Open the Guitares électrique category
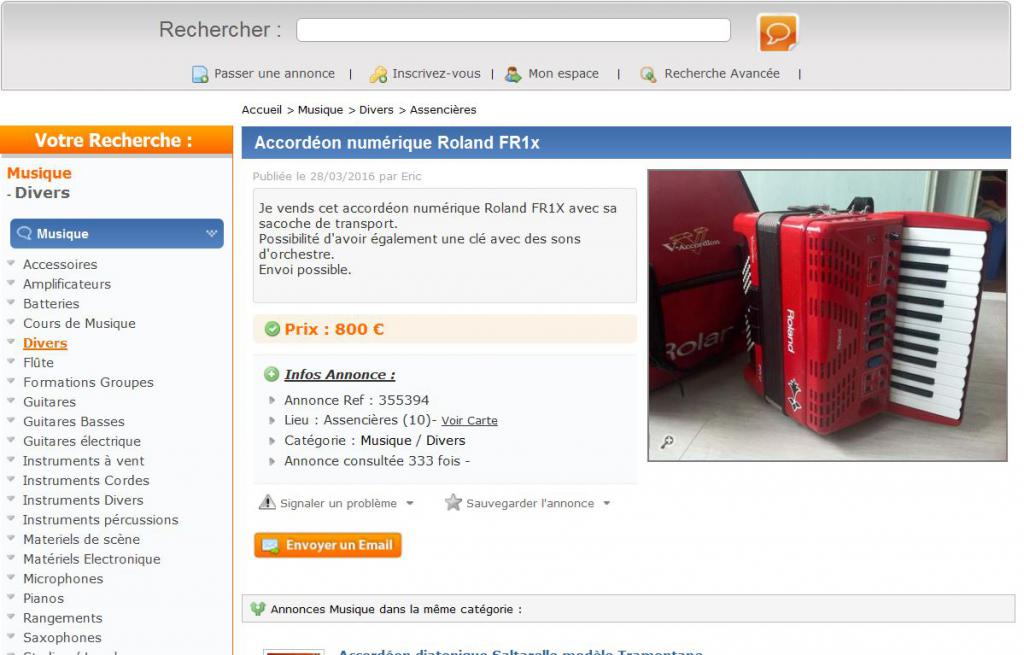The width and height of the screenshot is (1024, 655). click(x=82, y=441)
